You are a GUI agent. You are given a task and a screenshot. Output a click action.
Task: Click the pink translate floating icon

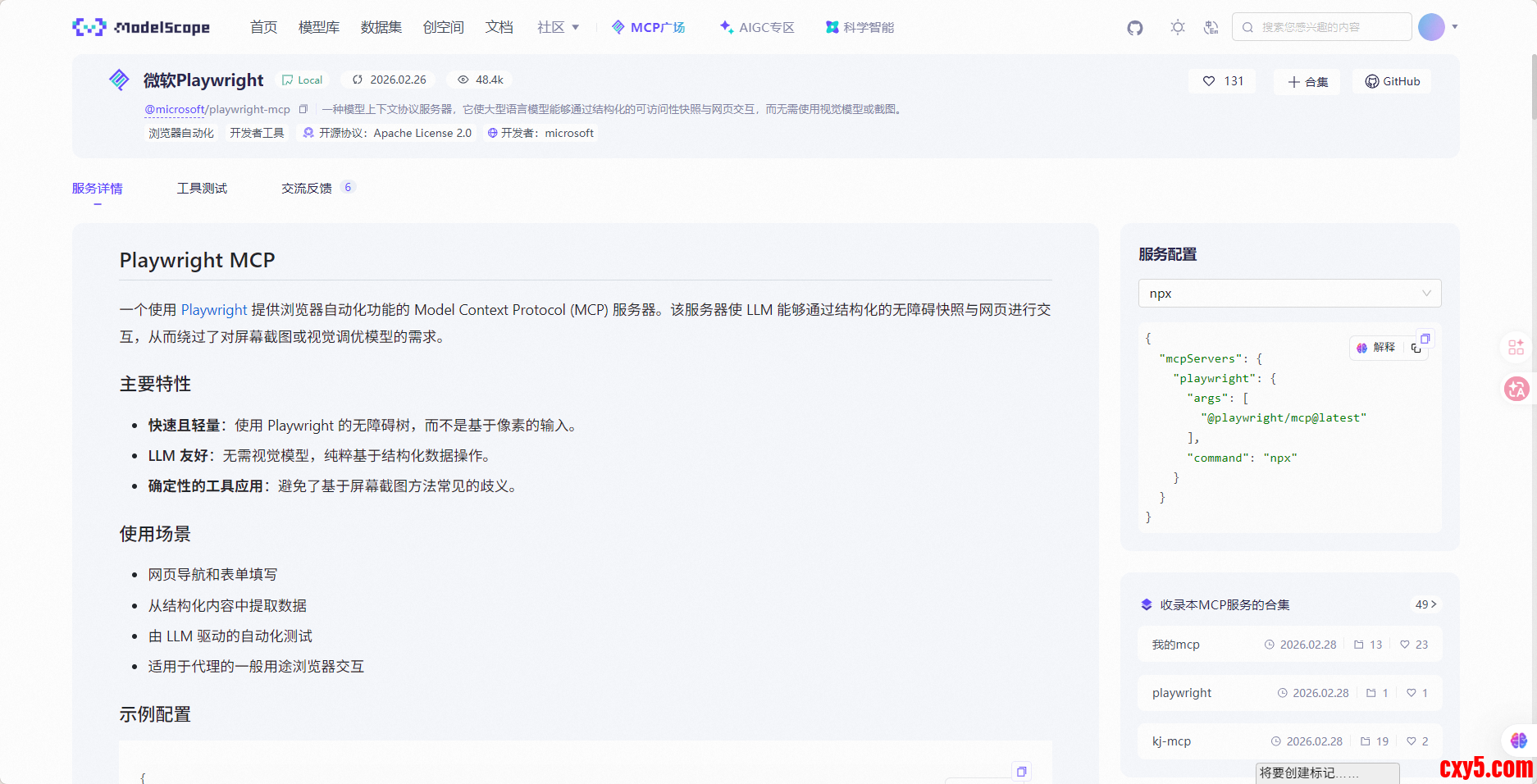tap(1516, 389)
